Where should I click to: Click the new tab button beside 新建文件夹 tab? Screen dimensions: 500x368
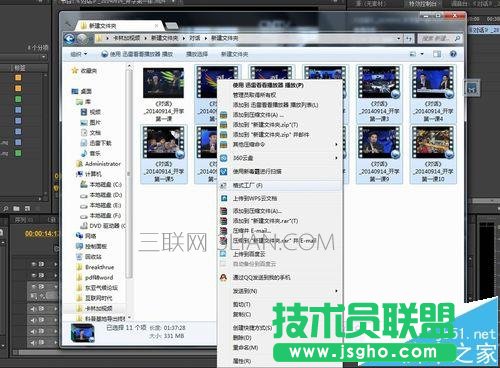point(171,26)
